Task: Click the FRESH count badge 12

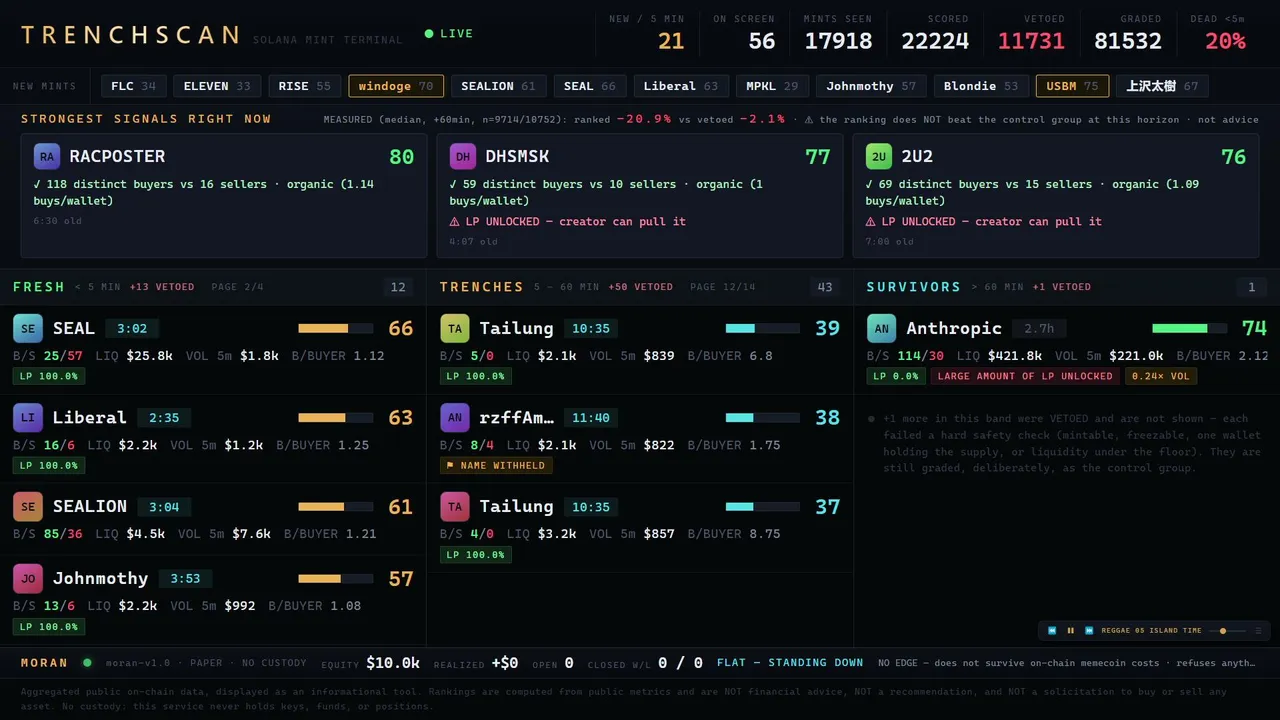Action: click(398, 287)
